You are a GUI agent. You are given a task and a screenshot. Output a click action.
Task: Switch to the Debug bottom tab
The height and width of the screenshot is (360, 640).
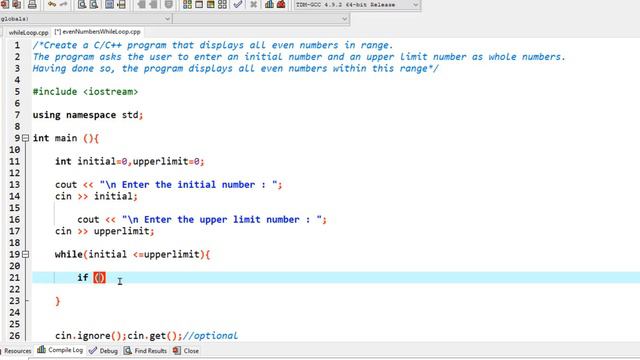(x=104, y=351)
